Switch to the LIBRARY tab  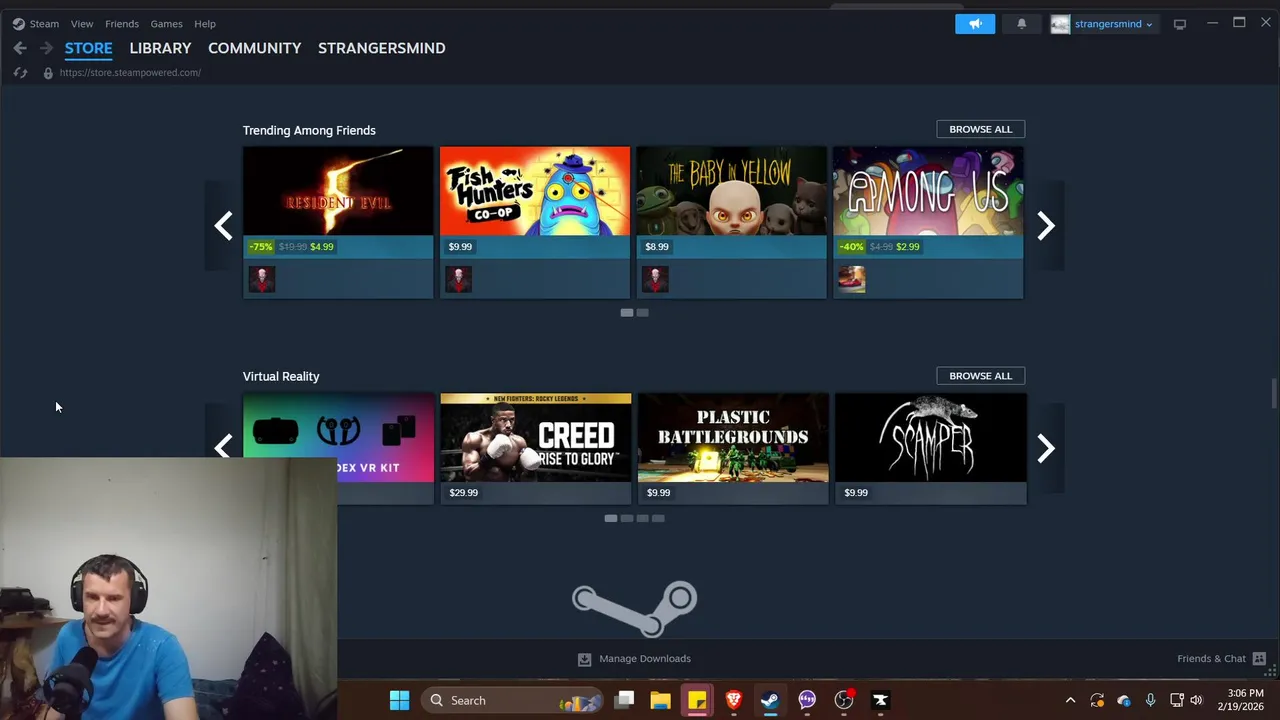pyautogui.click(x=160, y=48)
